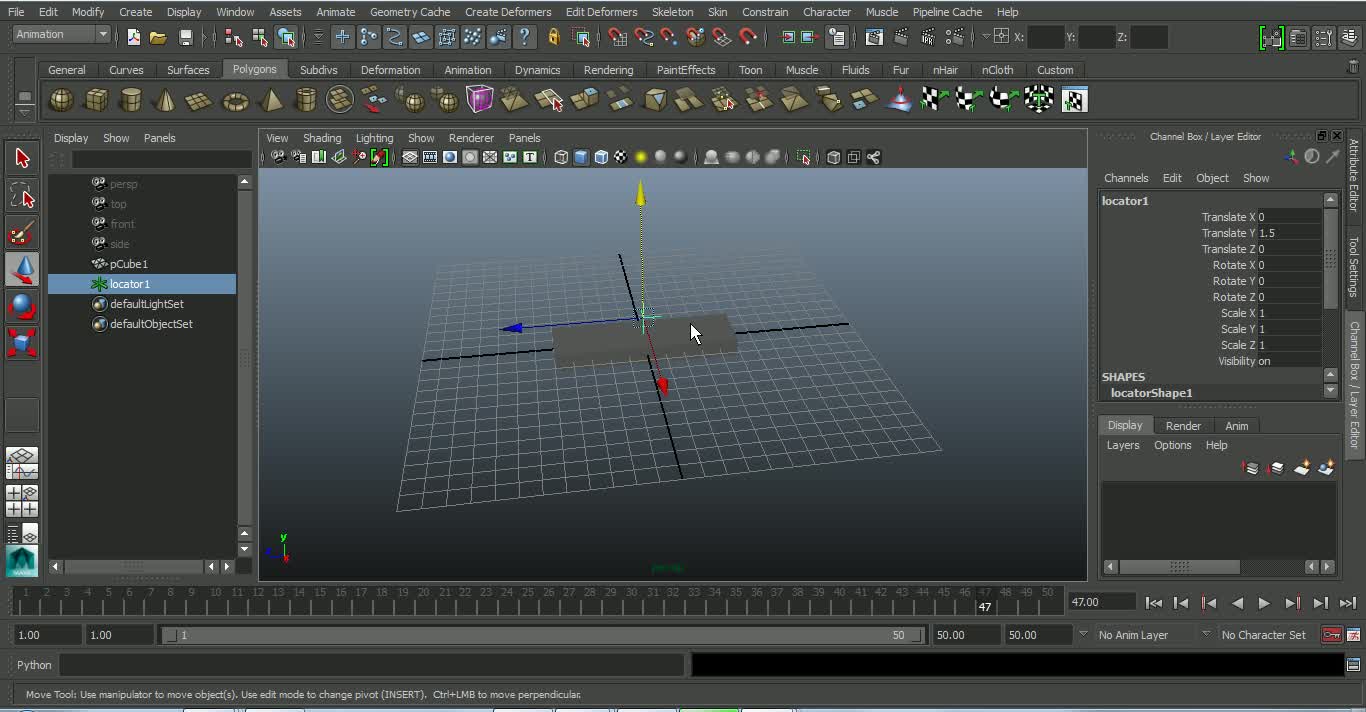
Task: Create a polygon plane from the shelf
Action: click(200, 100)
